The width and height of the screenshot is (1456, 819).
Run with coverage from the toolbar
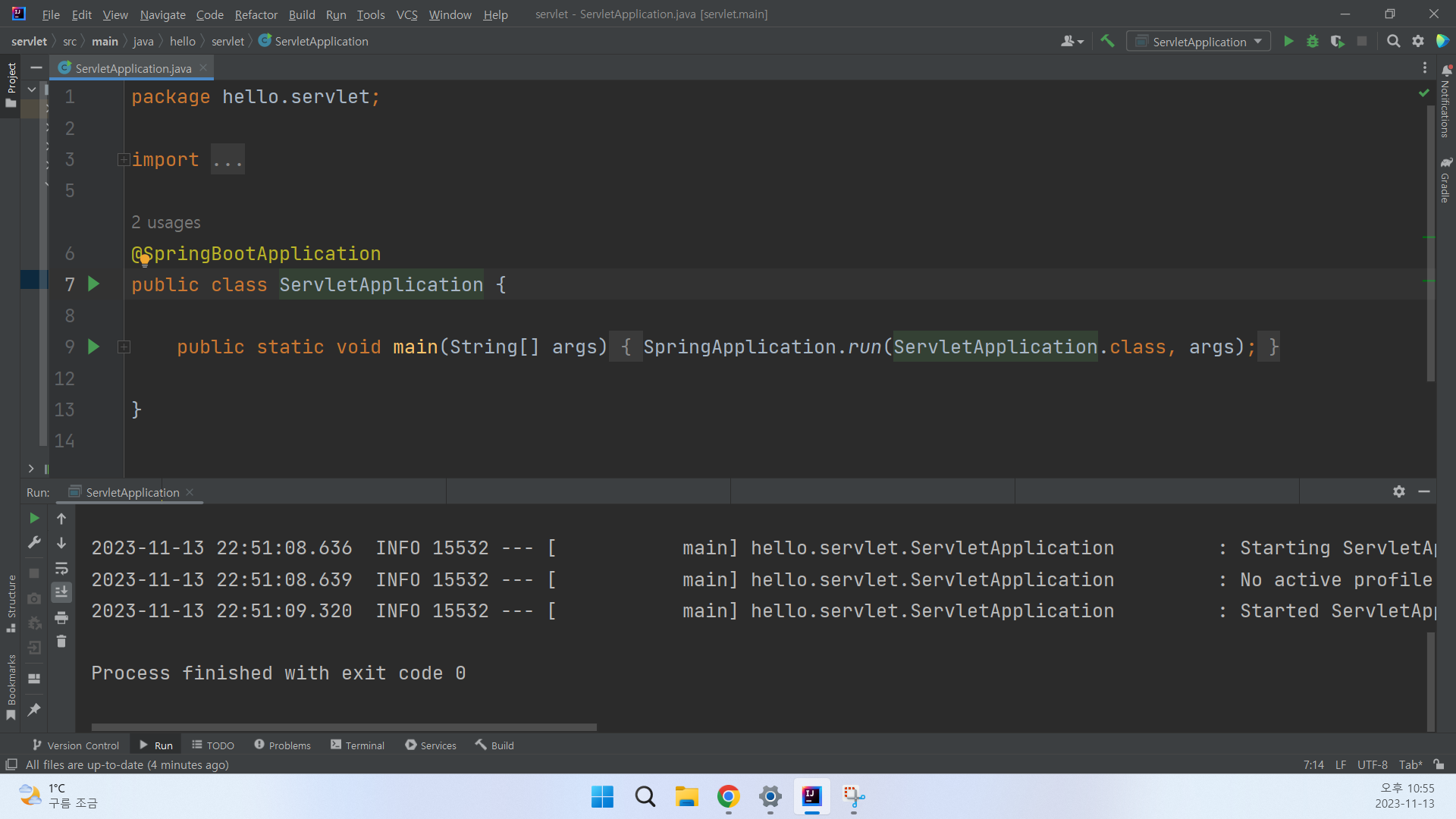pos(1337,42)
